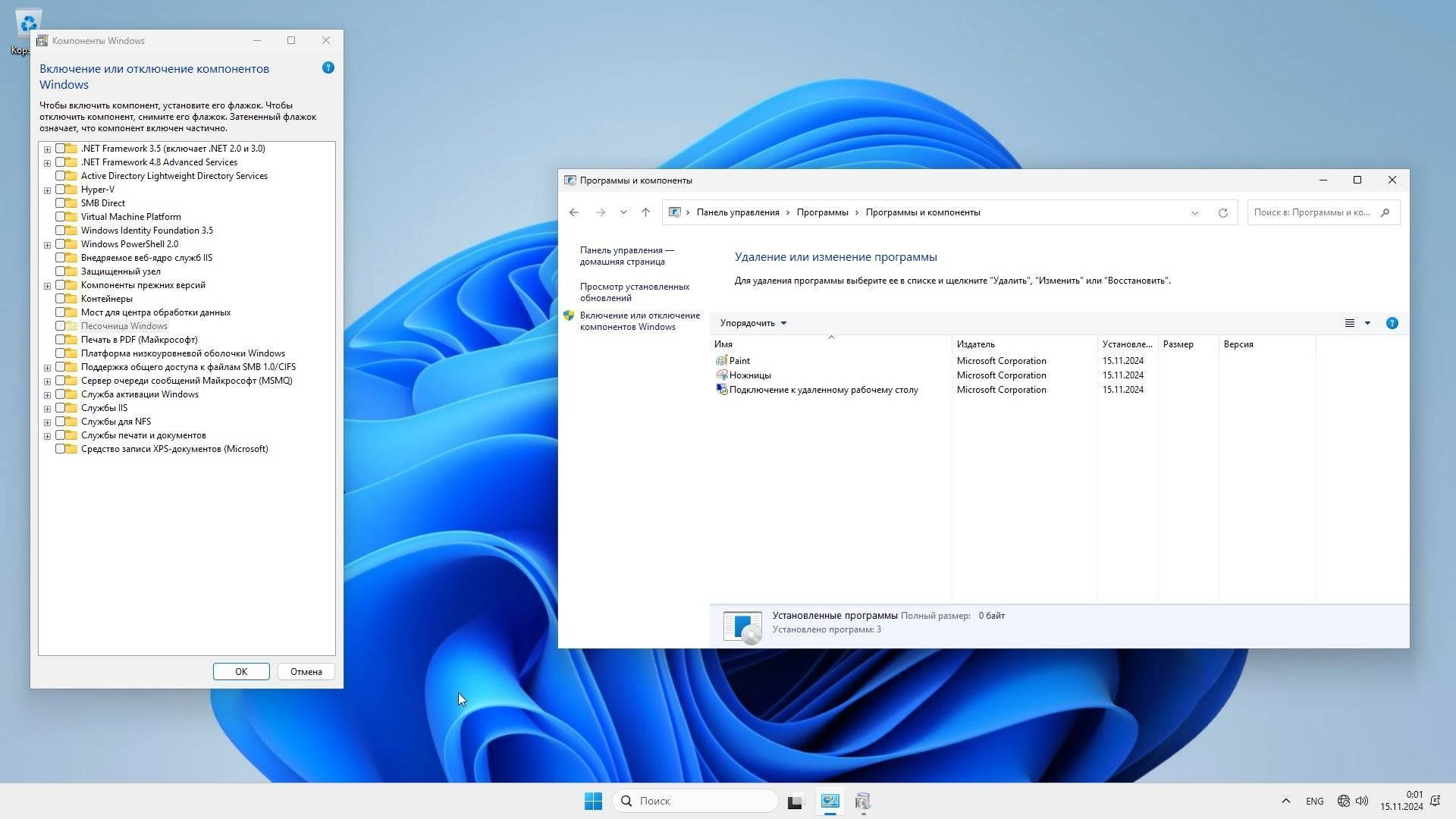Screen dimensions: 1456x819
Task: Click Включение или отключение компонентов Windows link
Action: tap(640, 321)
